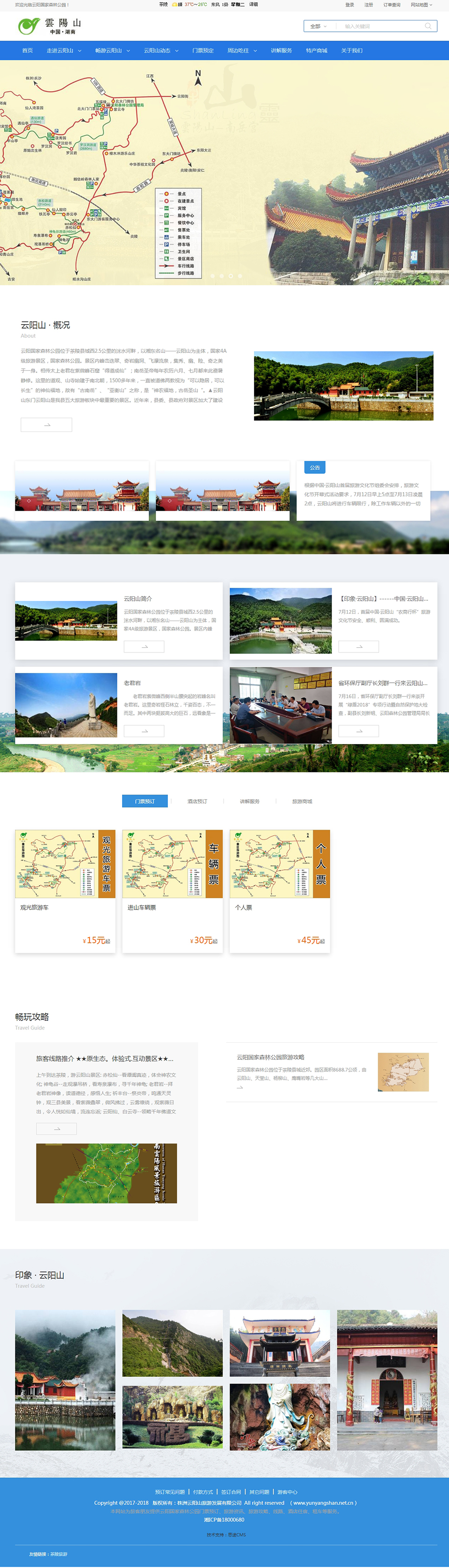The height and width of the screenshot is (1568, 449).
Task: Click the 雲陽山 green leaf logo
Action: tap(28, 26)
